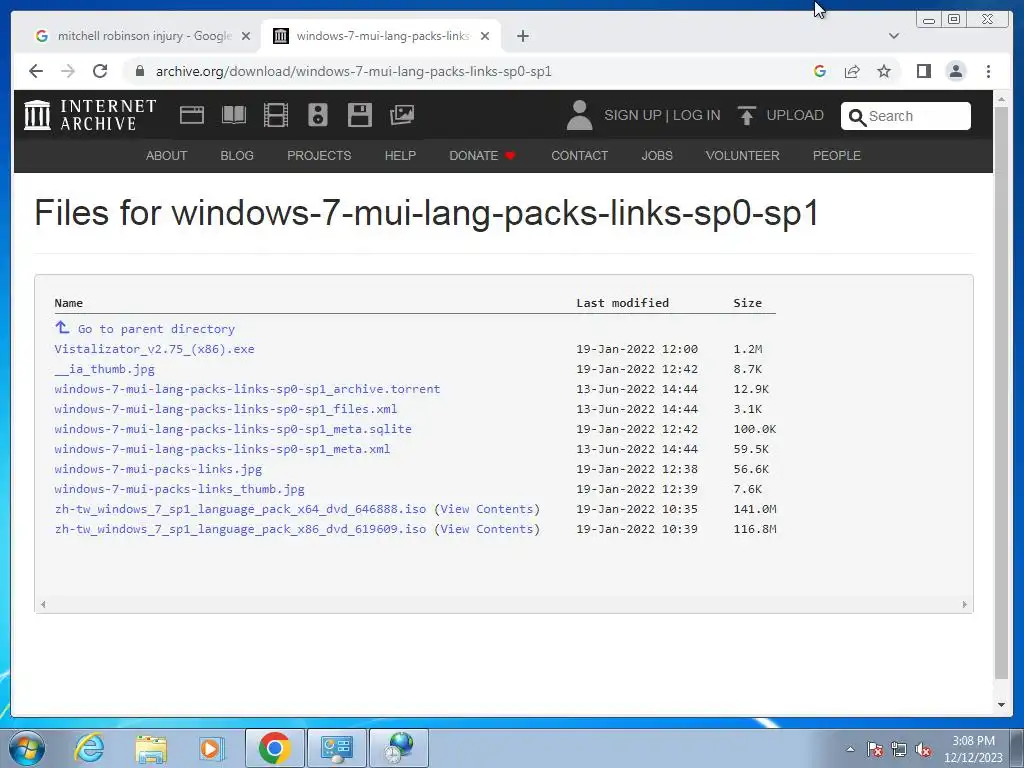Open the Audio speaker icon
Image resolution: width=1024 pixels, height=768 pixels.
[317, 115]
